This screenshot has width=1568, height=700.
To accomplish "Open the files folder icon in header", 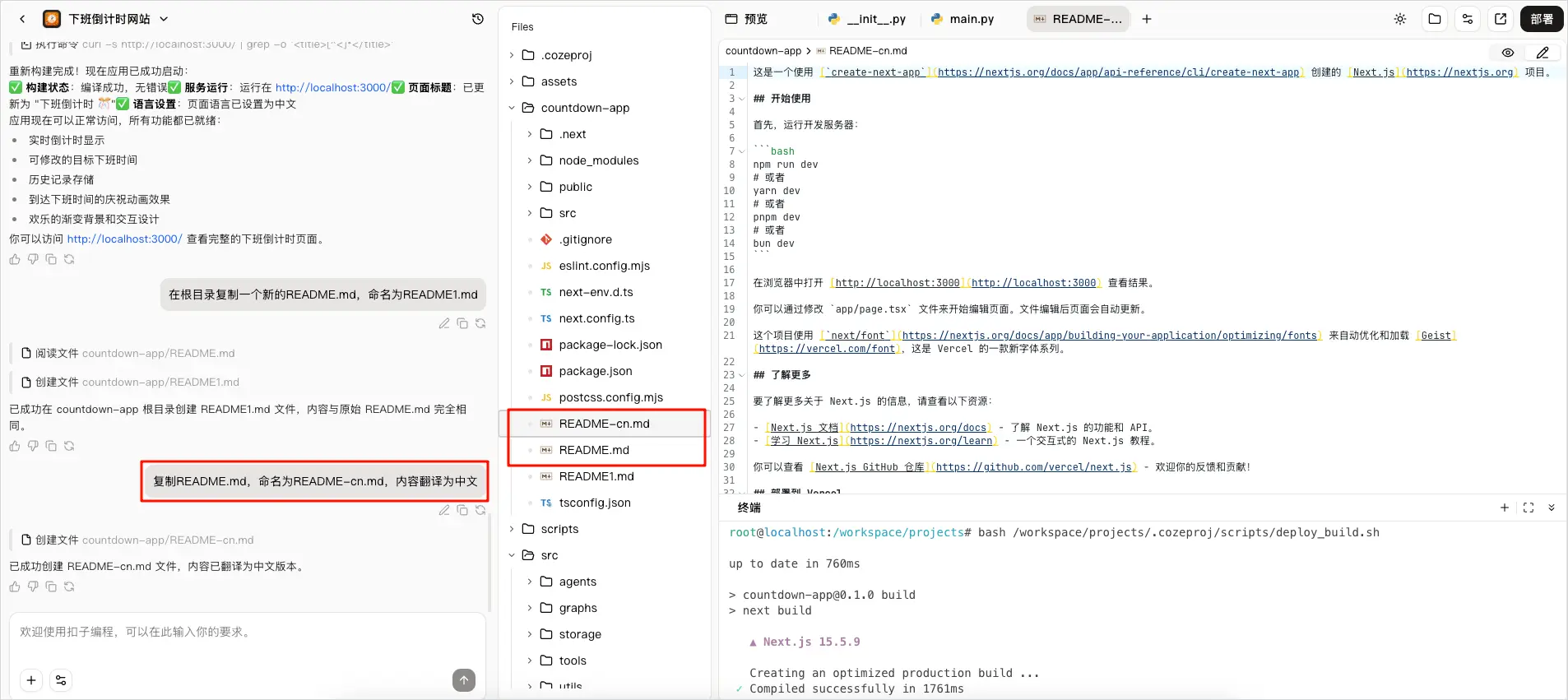I will coord(1435,19).
